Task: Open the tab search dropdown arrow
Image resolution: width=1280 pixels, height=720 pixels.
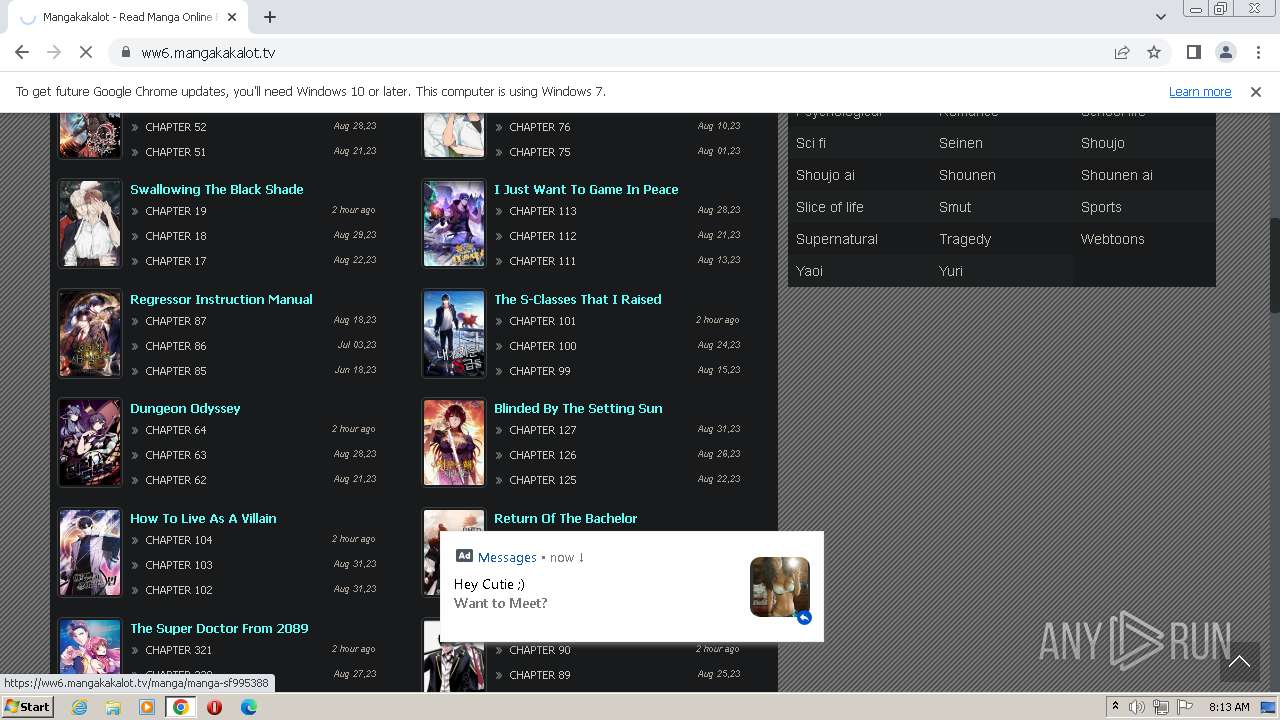Action: 1160,17
